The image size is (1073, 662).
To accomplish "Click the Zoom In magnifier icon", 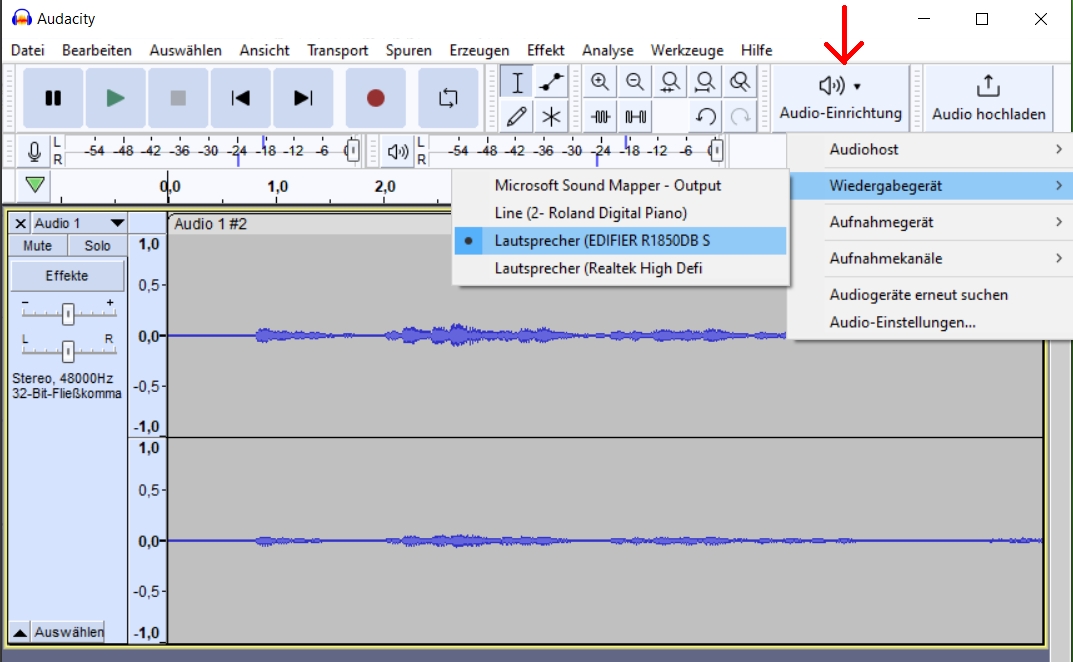I will [600, 82].
